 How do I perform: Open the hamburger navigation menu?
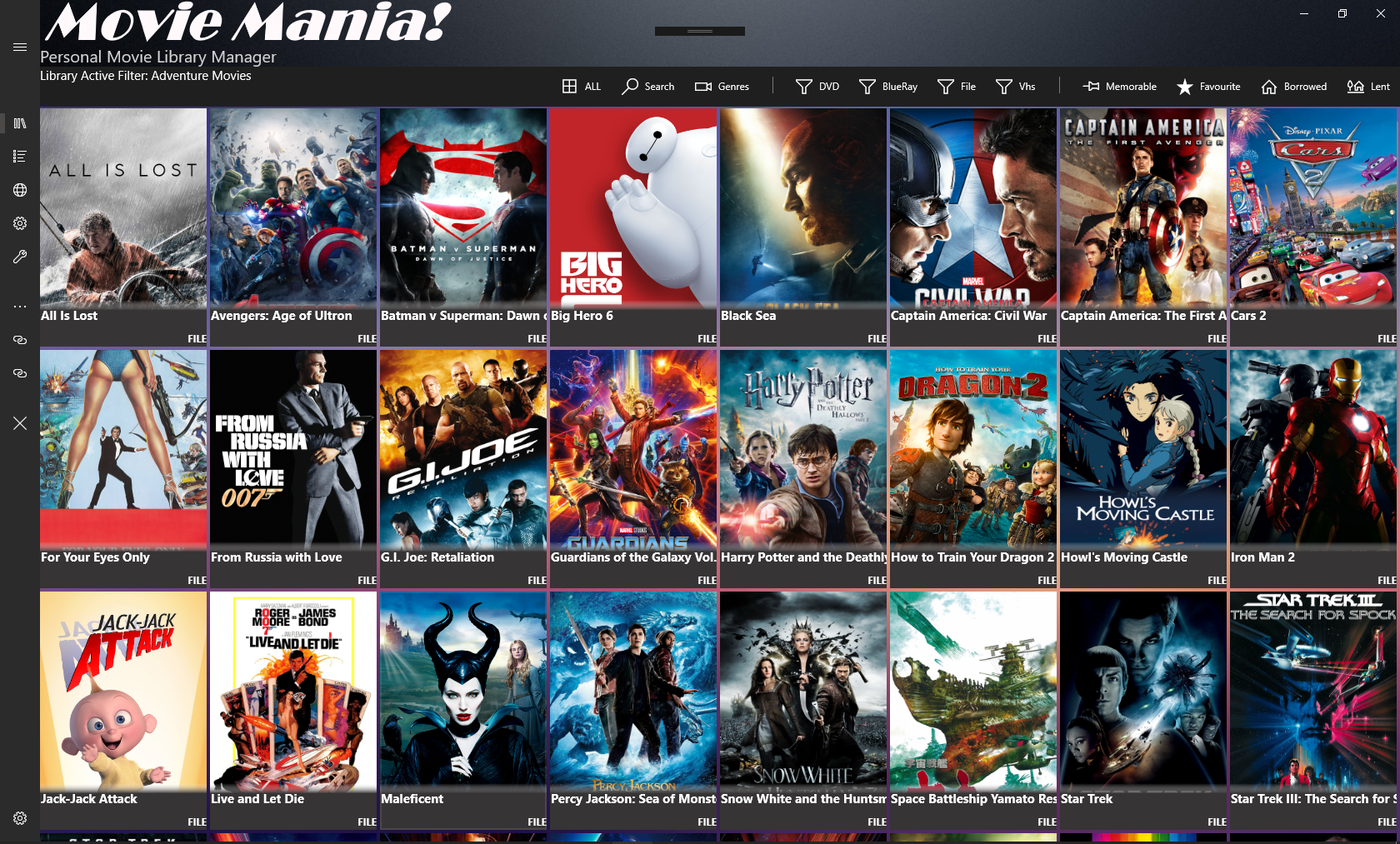20,47
